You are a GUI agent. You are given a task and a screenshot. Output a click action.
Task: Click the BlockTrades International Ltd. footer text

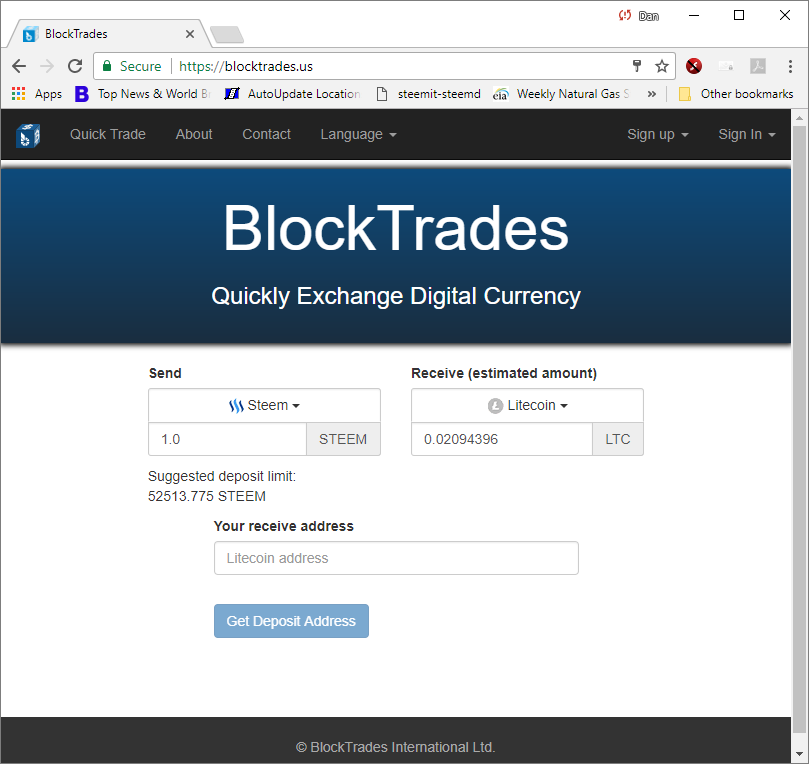coord(396,747)
